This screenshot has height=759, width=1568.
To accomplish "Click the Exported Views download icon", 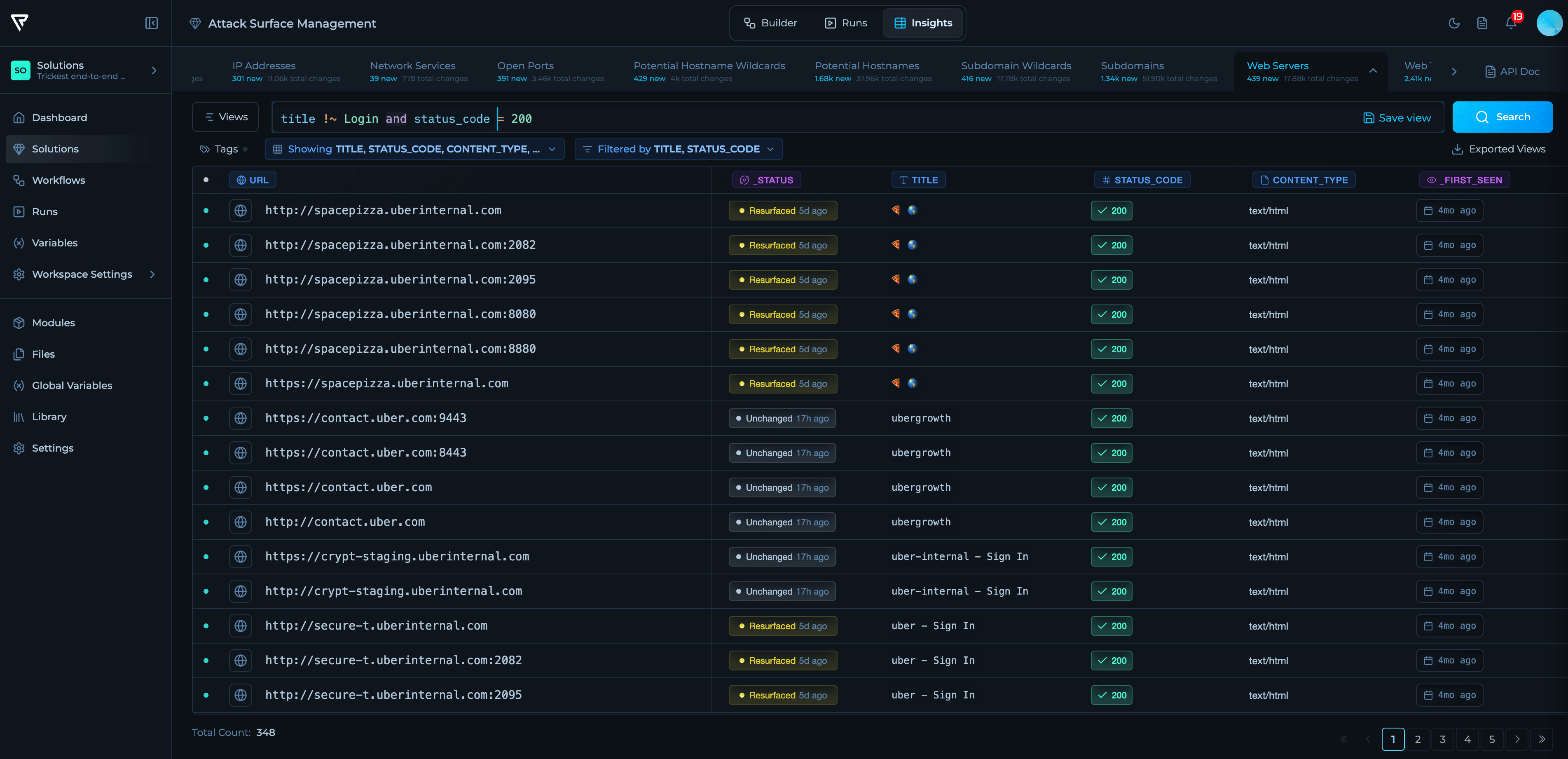I will click(x=1457, y=149).
